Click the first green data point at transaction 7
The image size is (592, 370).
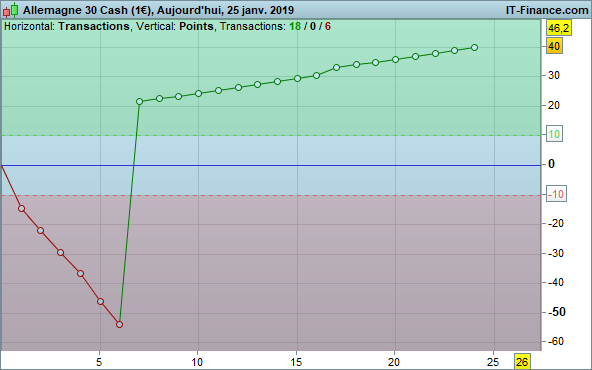139,101
